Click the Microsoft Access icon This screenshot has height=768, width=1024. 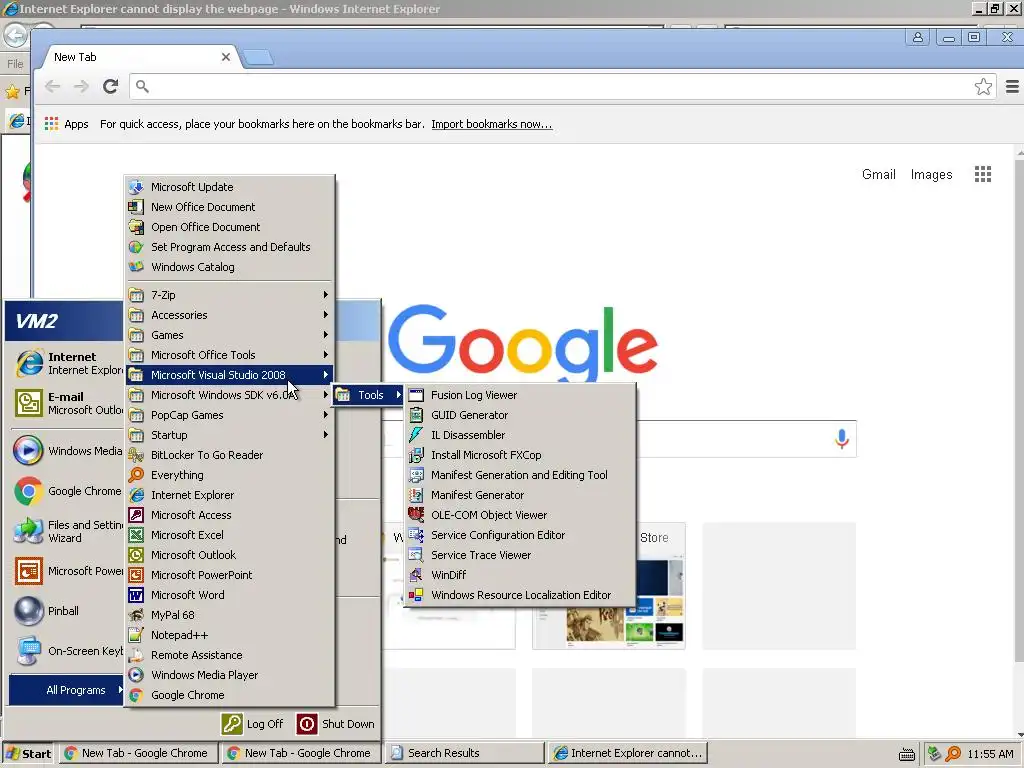click(x=136, y=515)
